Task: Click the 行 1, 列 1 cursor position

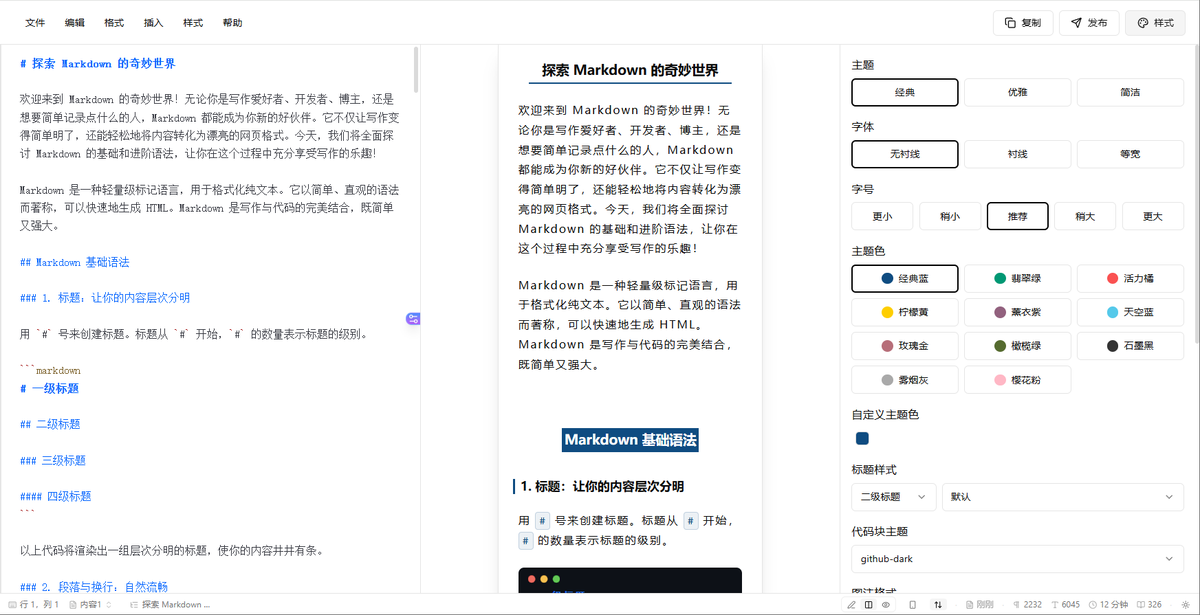Action: coord(33,605)
